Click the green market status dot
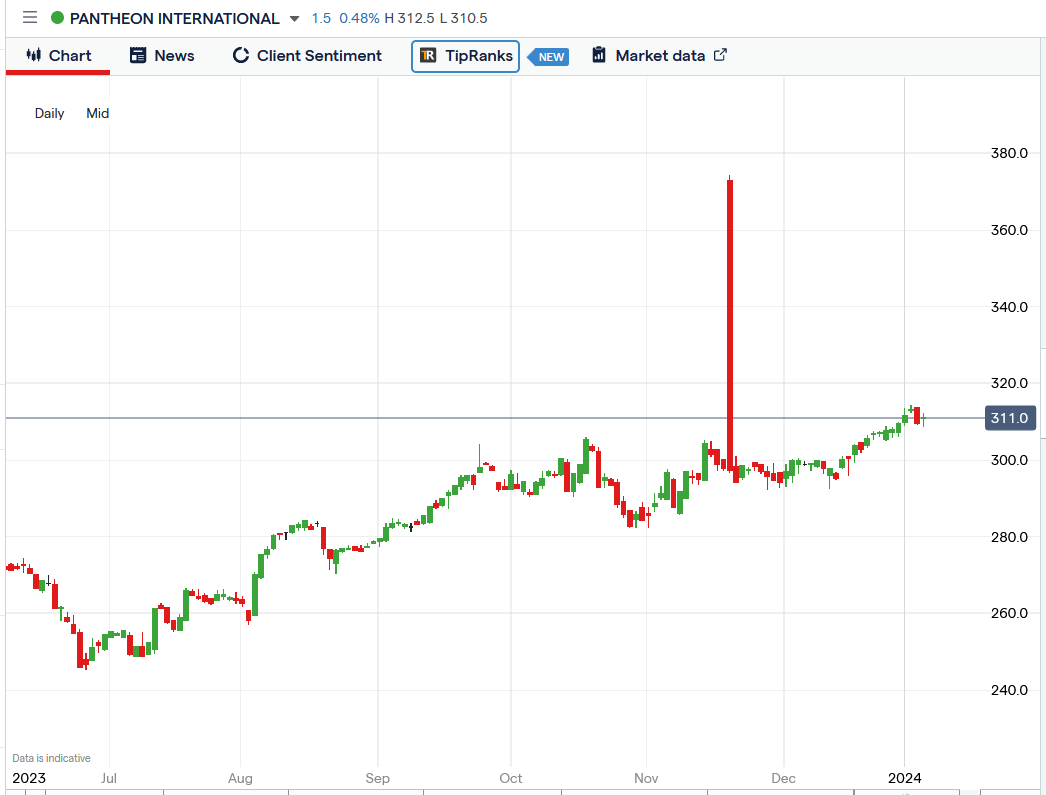This screenshot has height=795, width=1046. tap(57, 18)
